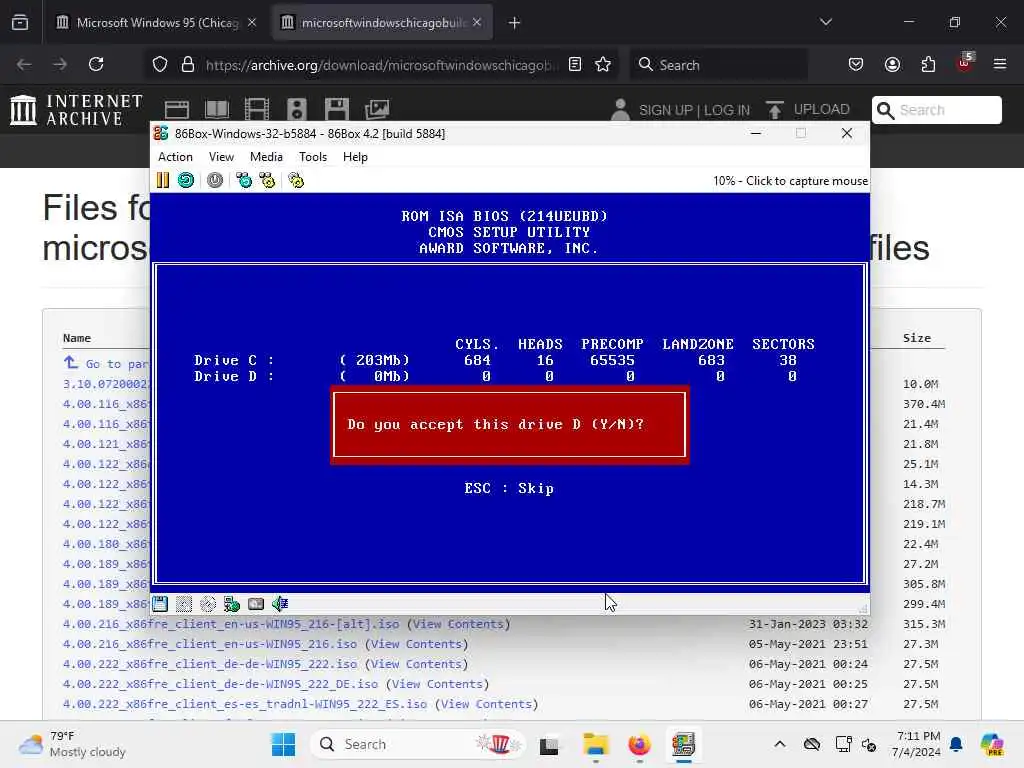Click the 86Box taskbar icon
1024x768 pixels.
click(683, 744)
